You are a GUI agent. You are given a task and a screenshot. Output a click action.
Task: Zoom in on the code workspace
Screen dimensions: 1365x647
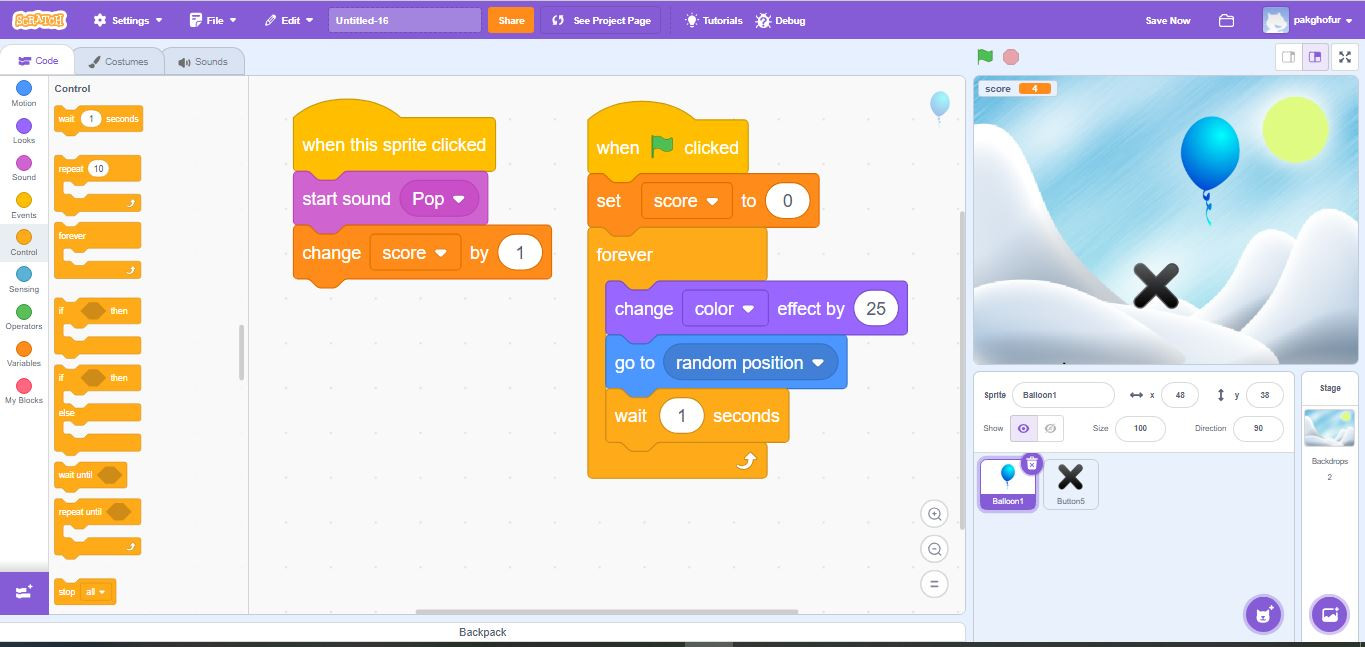[934, 514]
